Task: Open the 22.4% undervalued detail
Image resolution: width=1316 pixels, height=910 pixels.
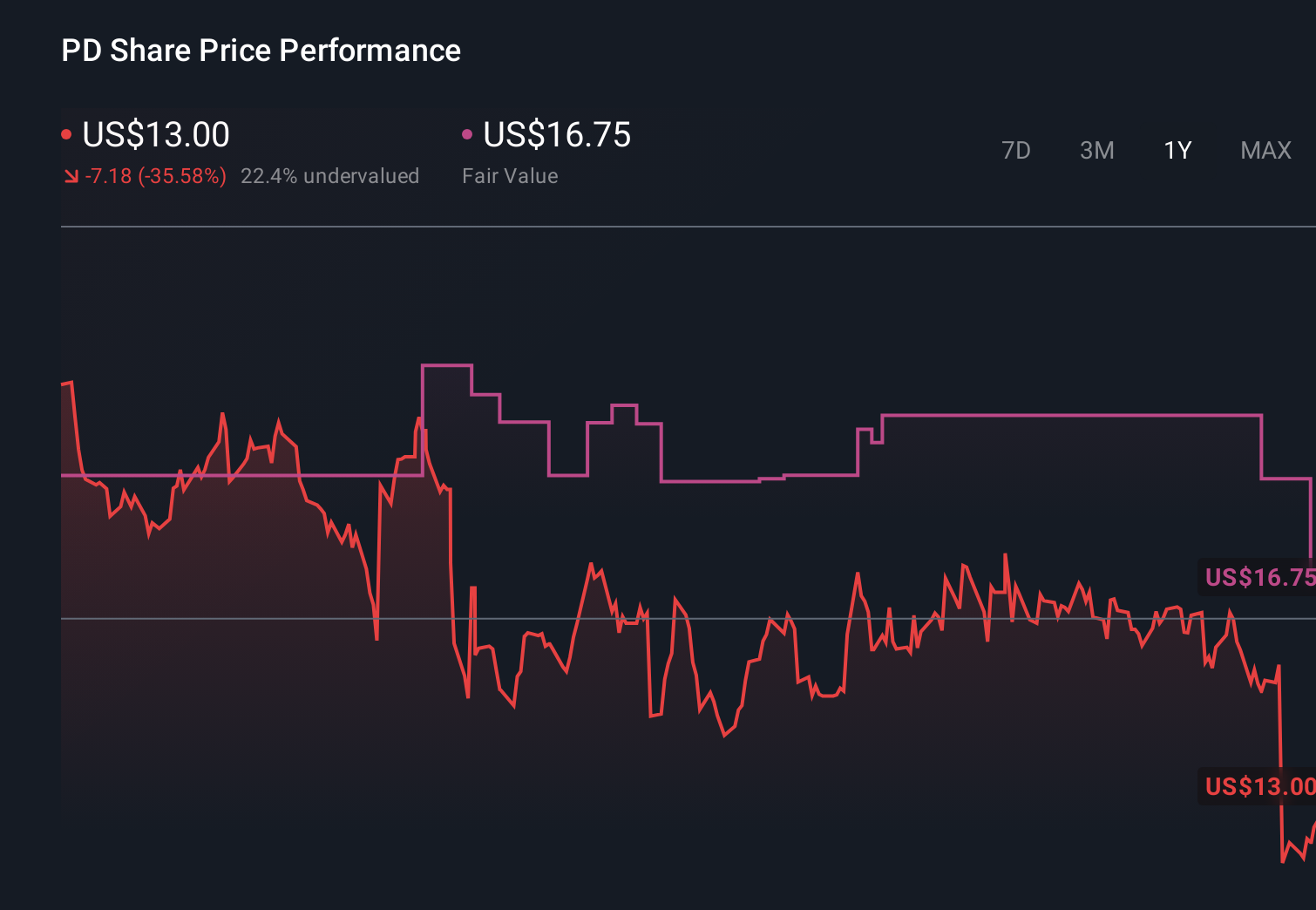Action: pos(330,175)
